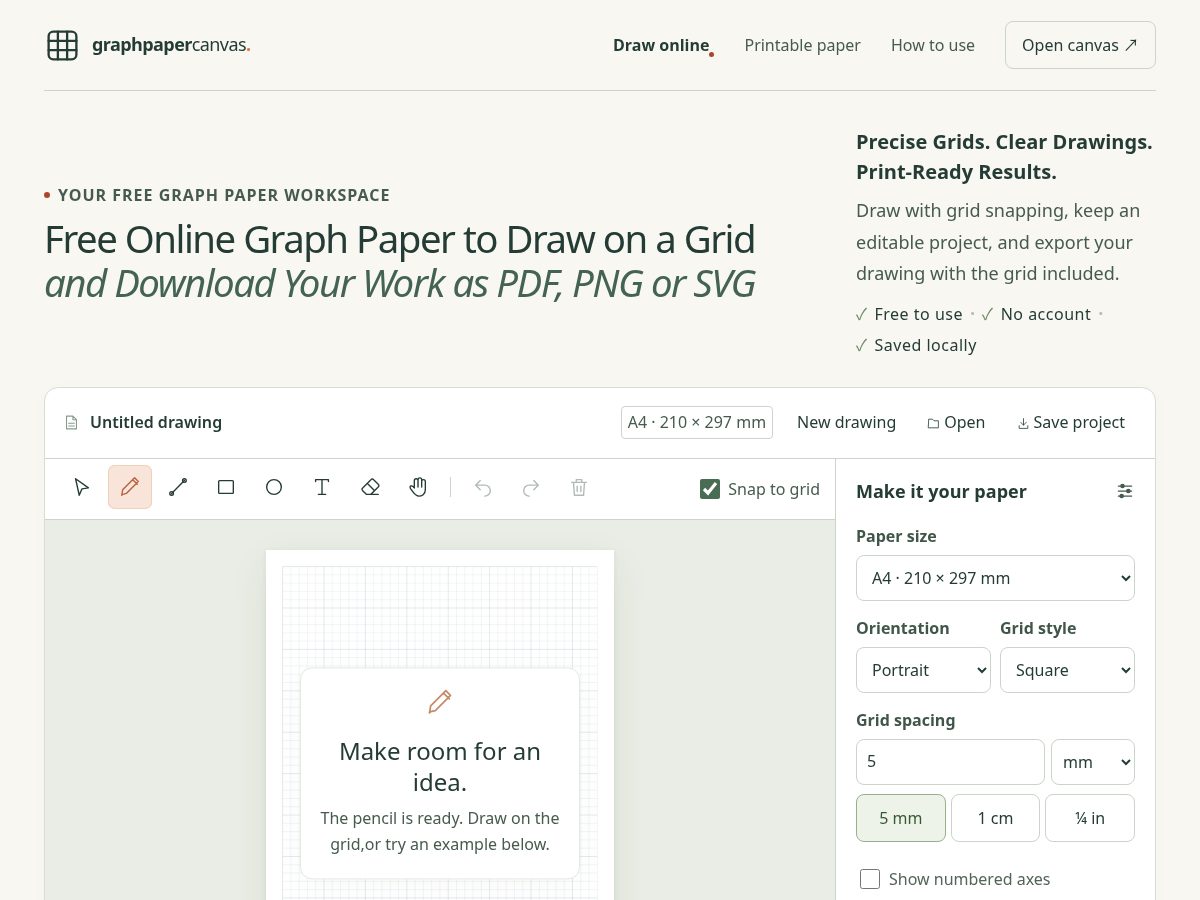Toggle the Snap to grid checkbox
Image resolution: width=1200 pixels, height=900 pixels.
click(x=710, y=489)
